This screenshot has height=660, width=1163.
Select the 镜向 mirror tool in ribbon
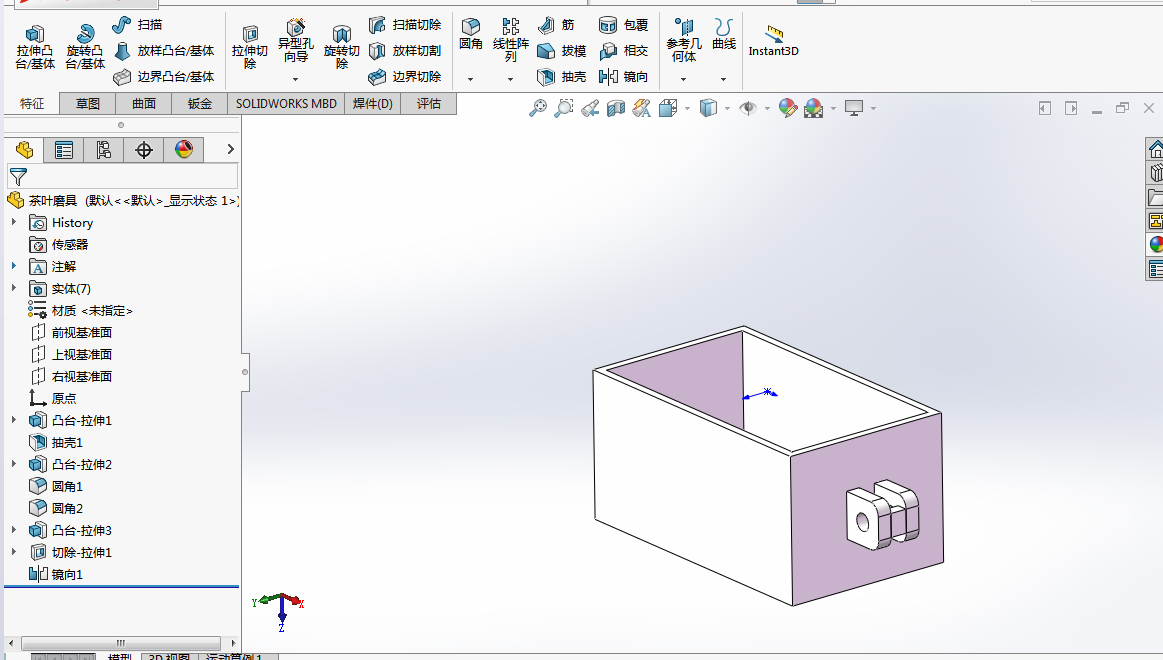[623, 76]
